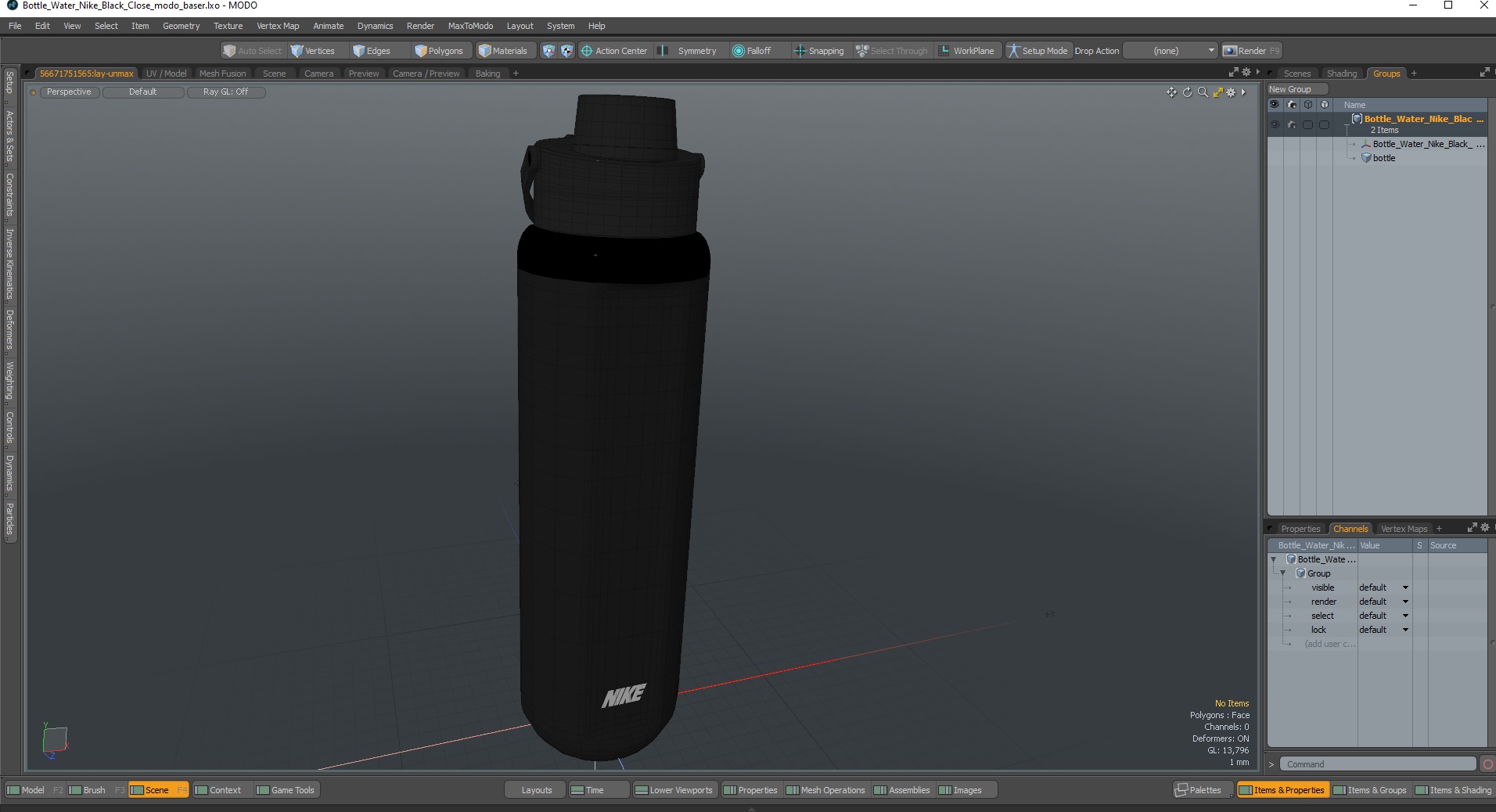Activate Polygons selection mode
1496x812 pixels.
coord(440,51)
